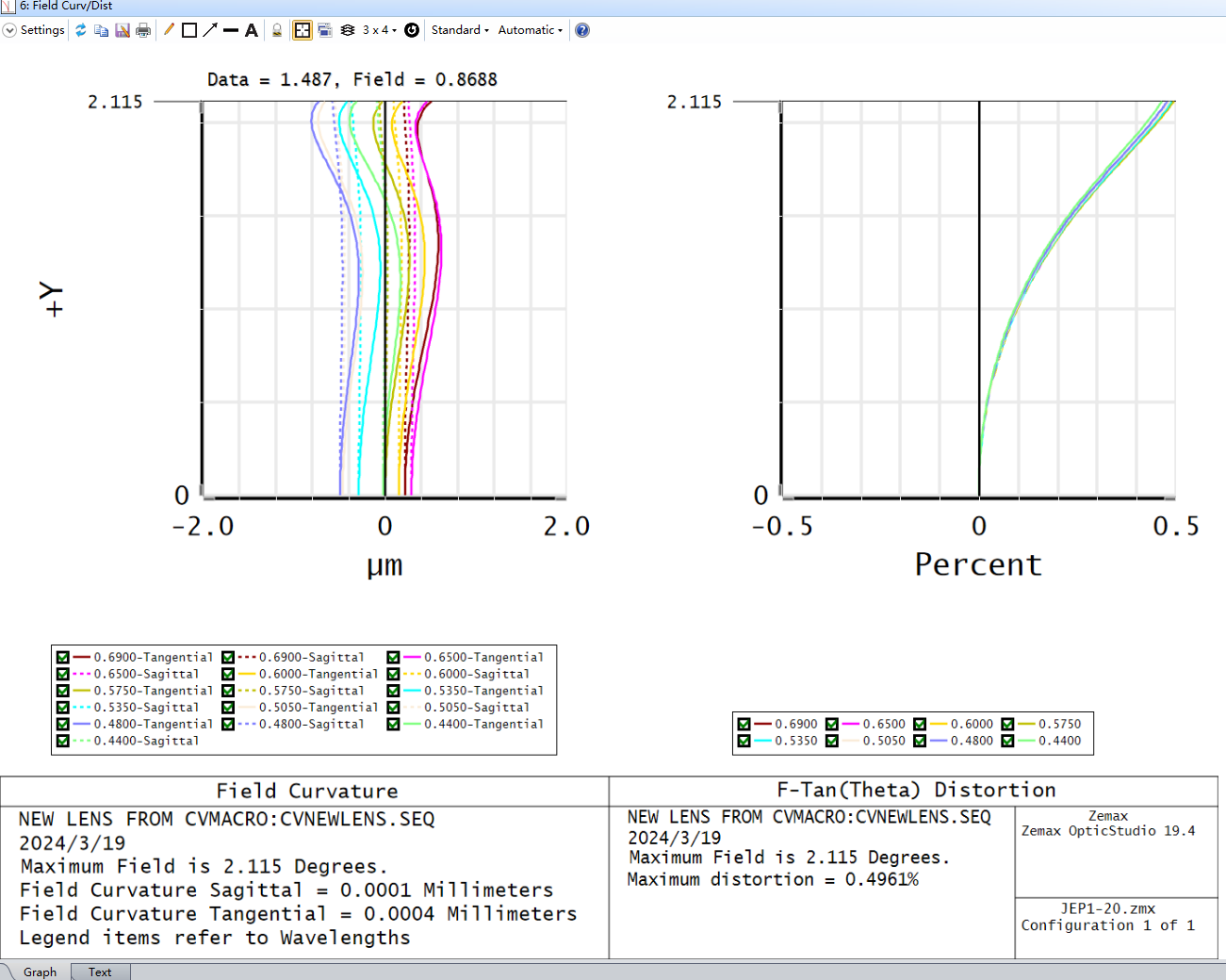This screenshot has width=1226, height=980.
Task: Click the Data = 1.487 readout text
Action: click(x=270, y=80)
